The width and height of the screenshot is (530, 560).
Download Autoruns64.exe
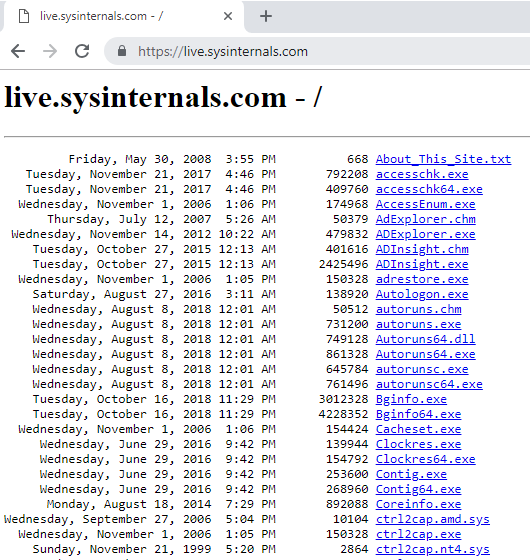pos(425,354)
